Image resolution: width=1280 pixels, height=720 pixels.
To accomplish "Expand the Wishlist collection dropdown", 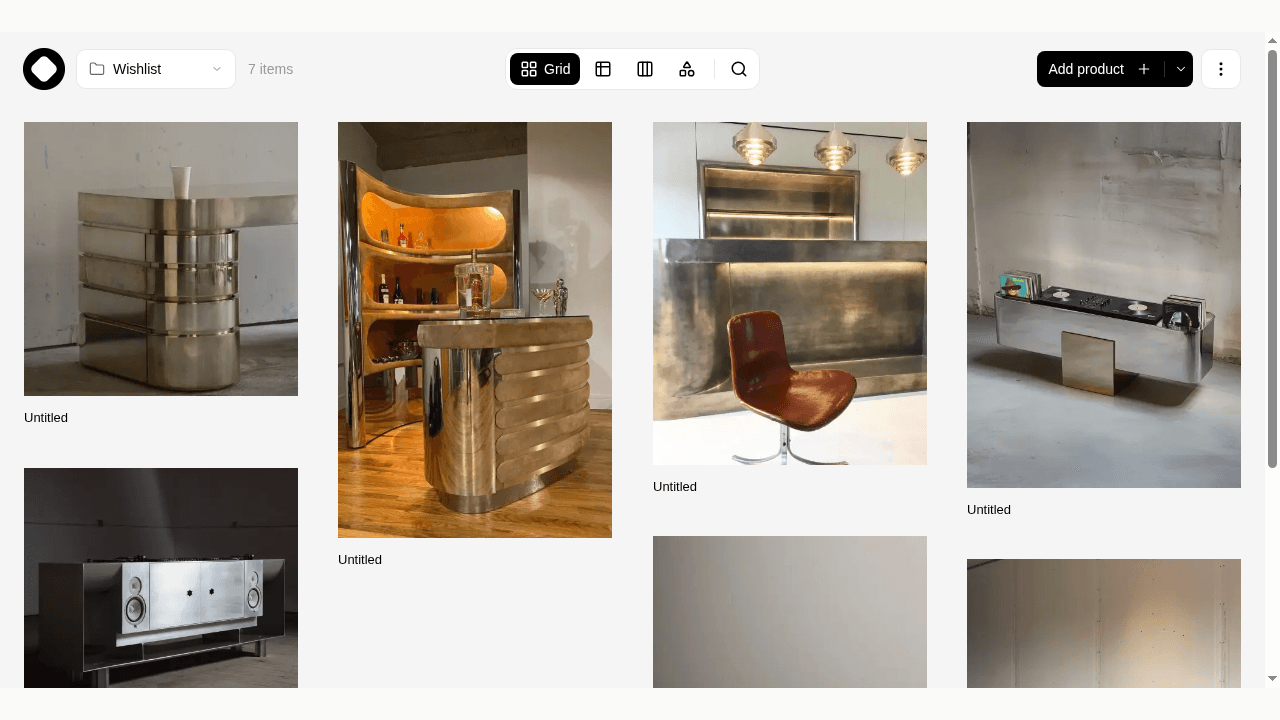I will point(156,69).
